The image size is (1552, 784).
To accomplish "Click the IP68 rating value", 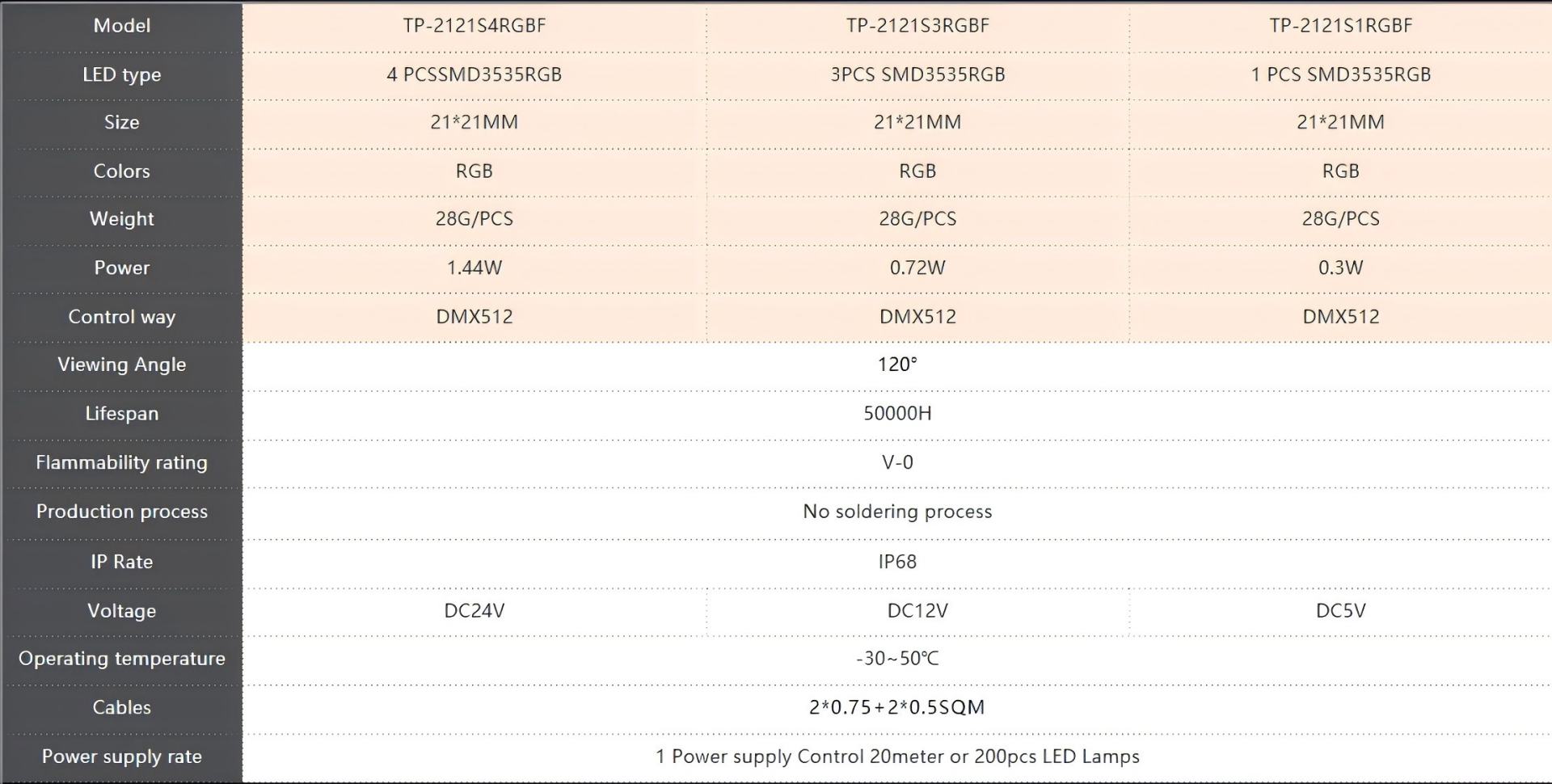I will tap(897, 562).
